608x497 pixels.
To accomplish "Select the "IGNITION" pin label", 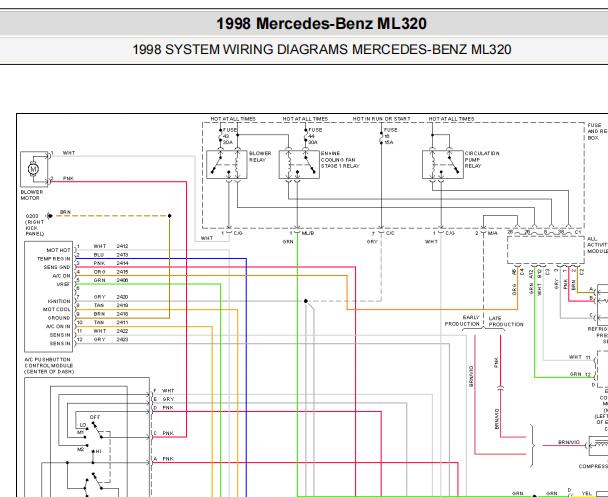I will pos(59,301).
